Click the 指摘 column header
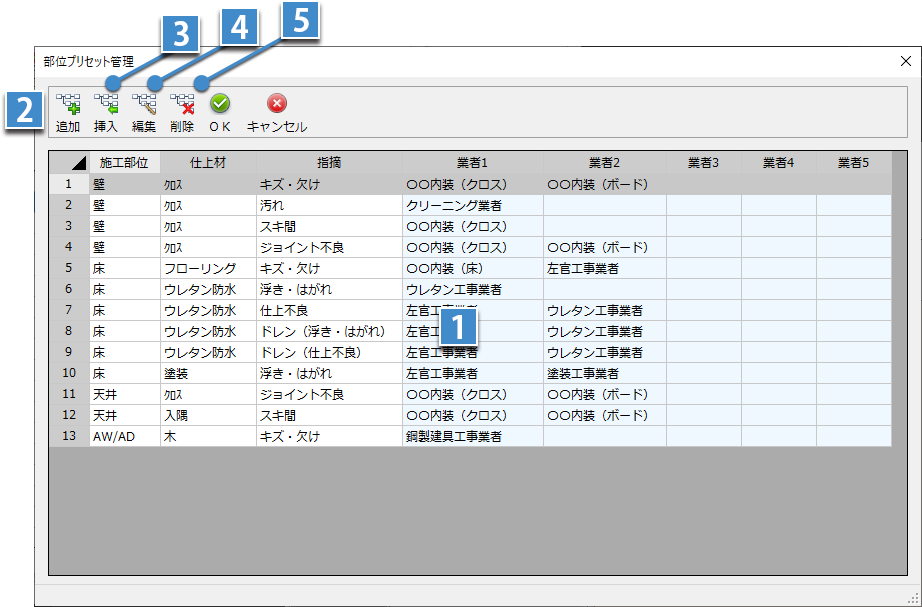Viewport: 922px width, 607px height. [329, 163]
